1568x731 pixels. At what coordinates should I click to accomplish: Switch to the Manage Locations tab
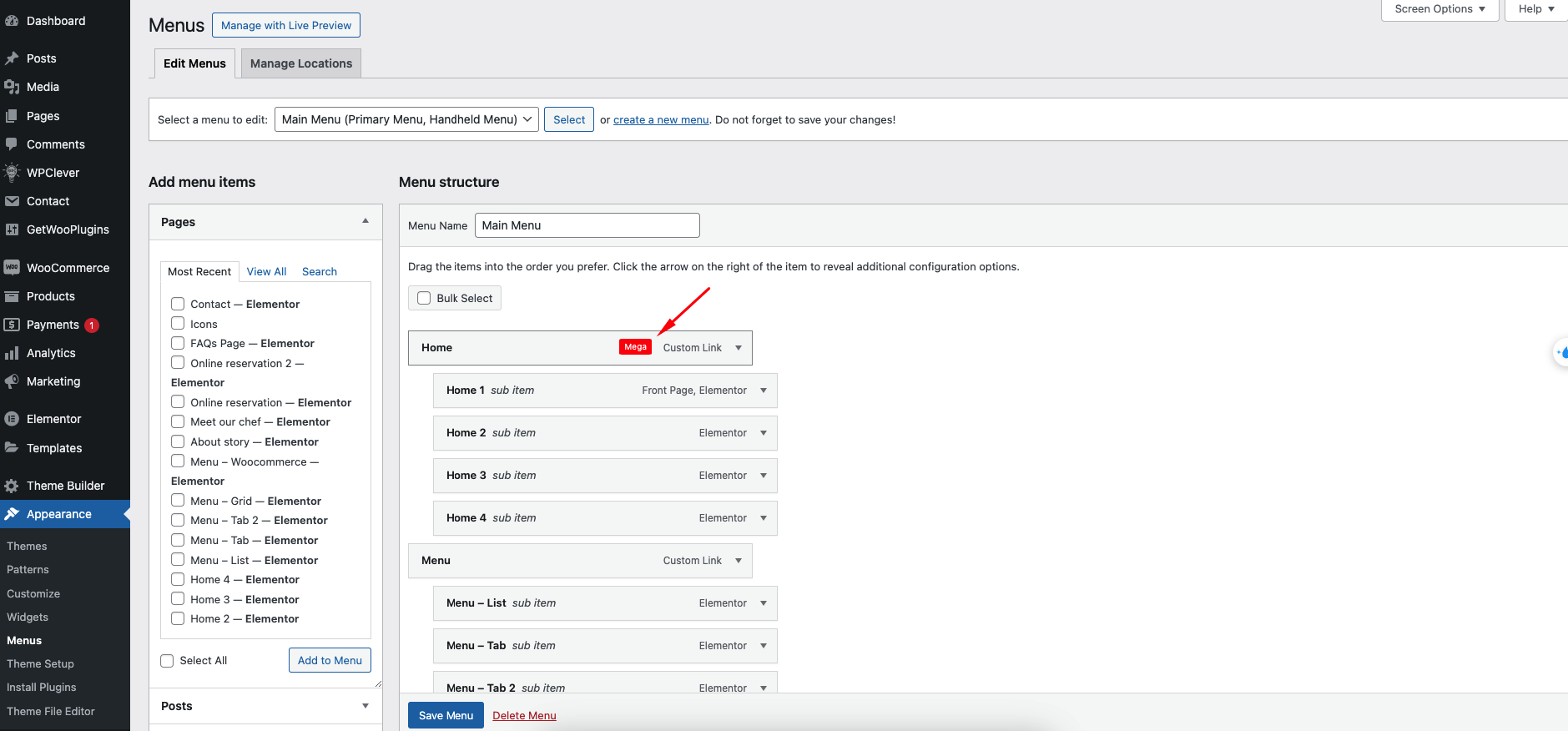tap(301, 63)
